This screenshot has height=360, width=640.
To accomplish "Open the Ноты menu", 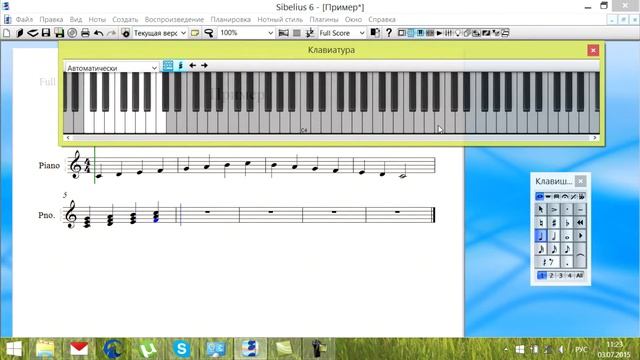I will pos(97,19).
